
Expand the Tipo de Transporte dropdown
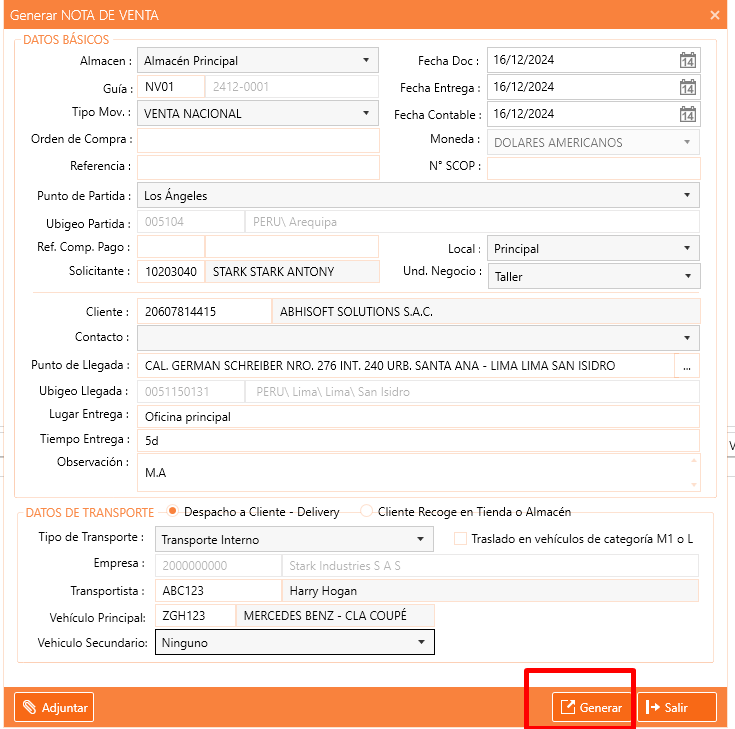(x=294, y=539)
